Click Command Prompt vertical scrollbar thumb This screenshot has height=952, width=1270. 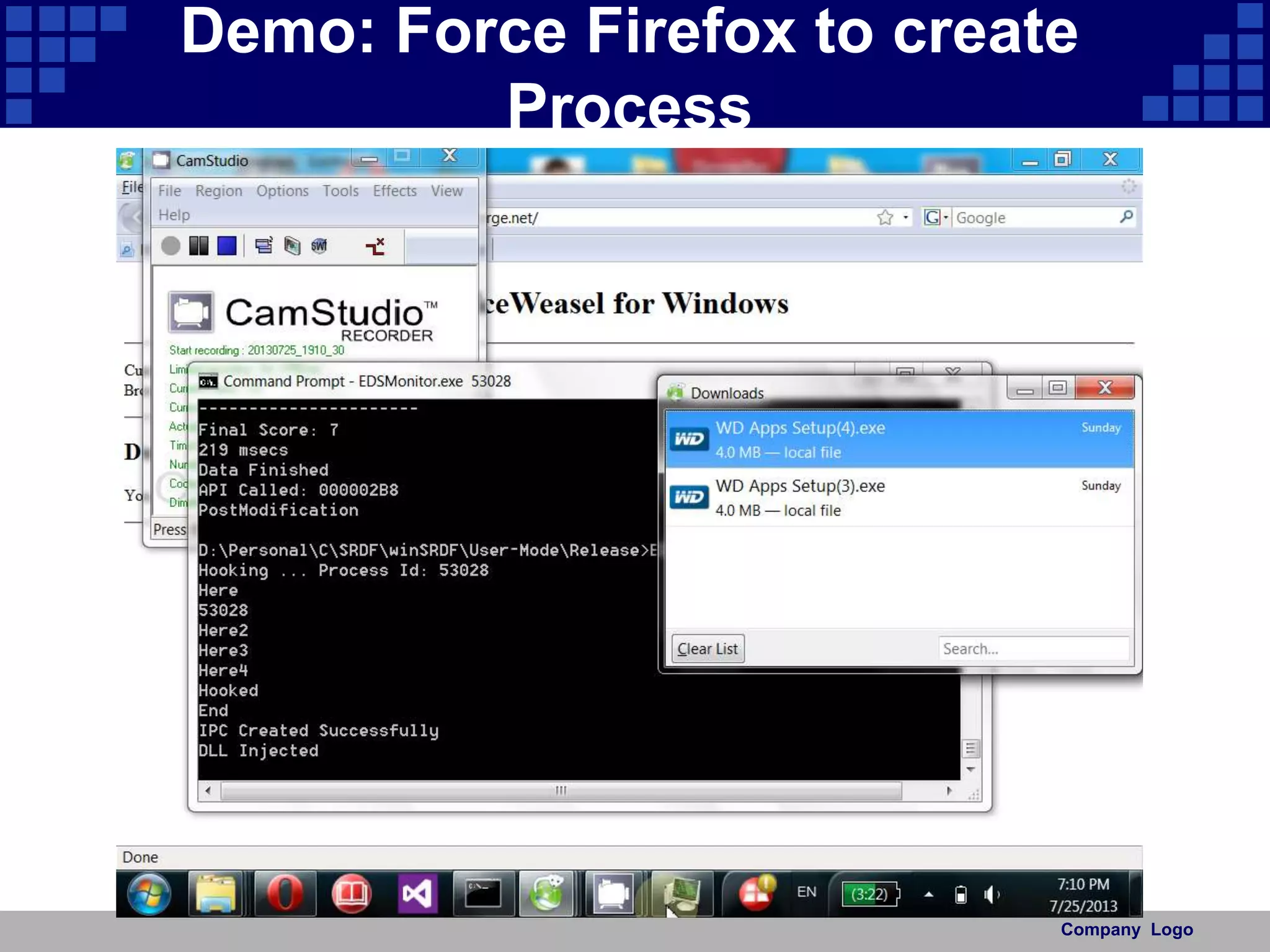pos(970,749)
